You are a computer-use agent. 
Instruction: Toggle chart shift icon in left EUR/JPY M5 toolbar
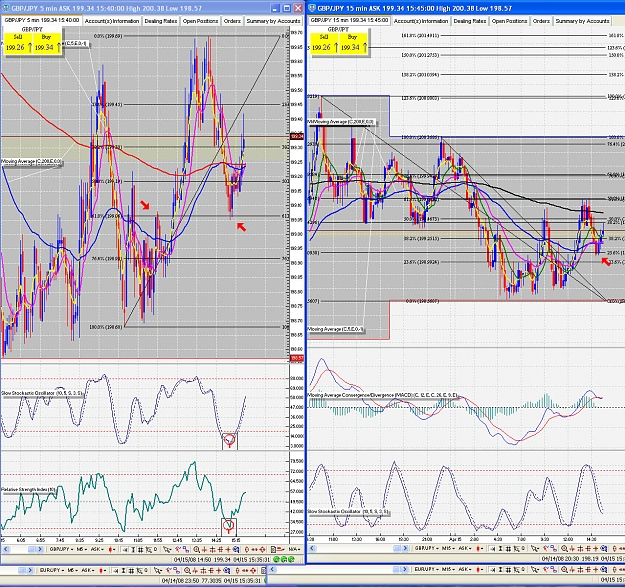115,571
